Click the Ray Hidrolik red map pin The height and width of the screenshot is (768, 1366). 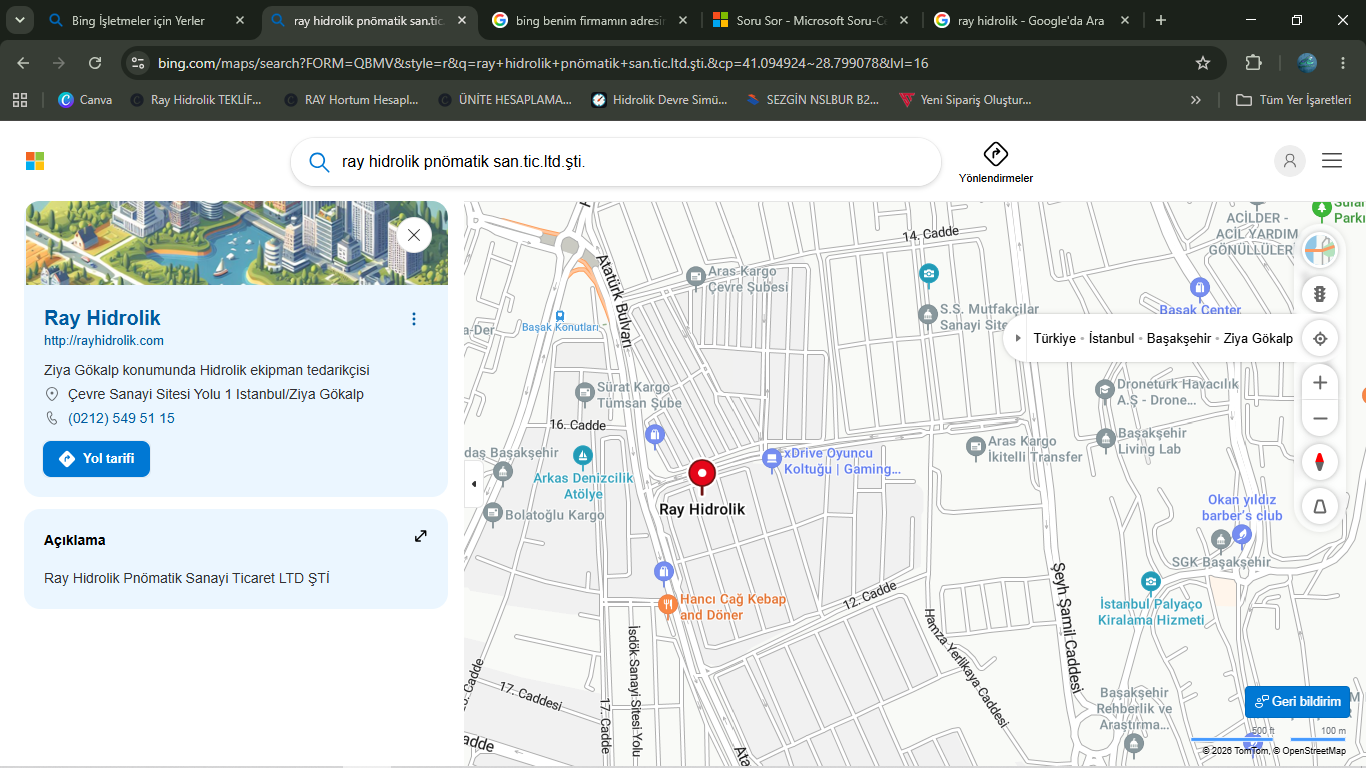click(x=702, y=476)
